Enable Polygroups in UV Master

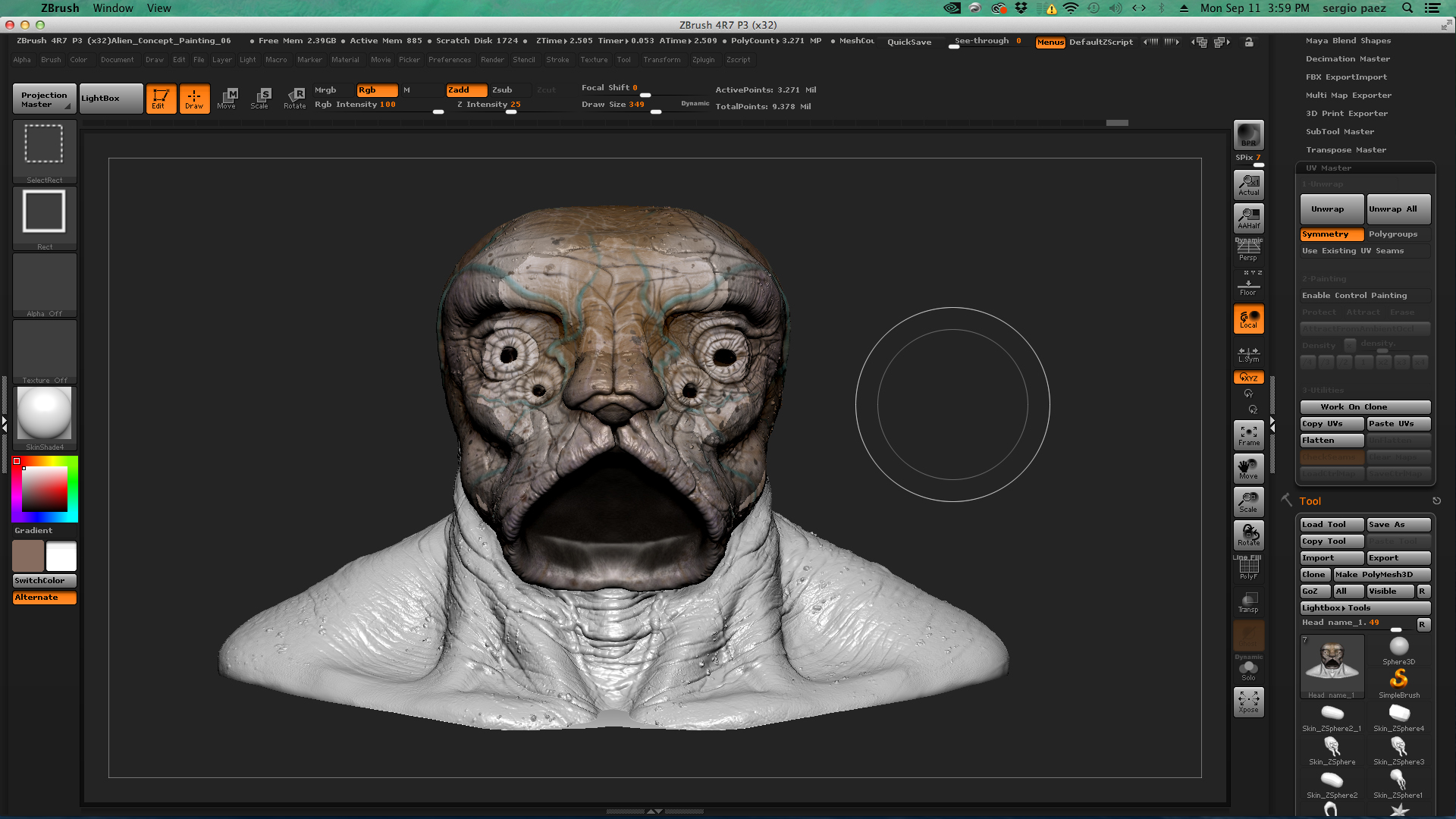pyautogui.click(x=1398, y=234)
